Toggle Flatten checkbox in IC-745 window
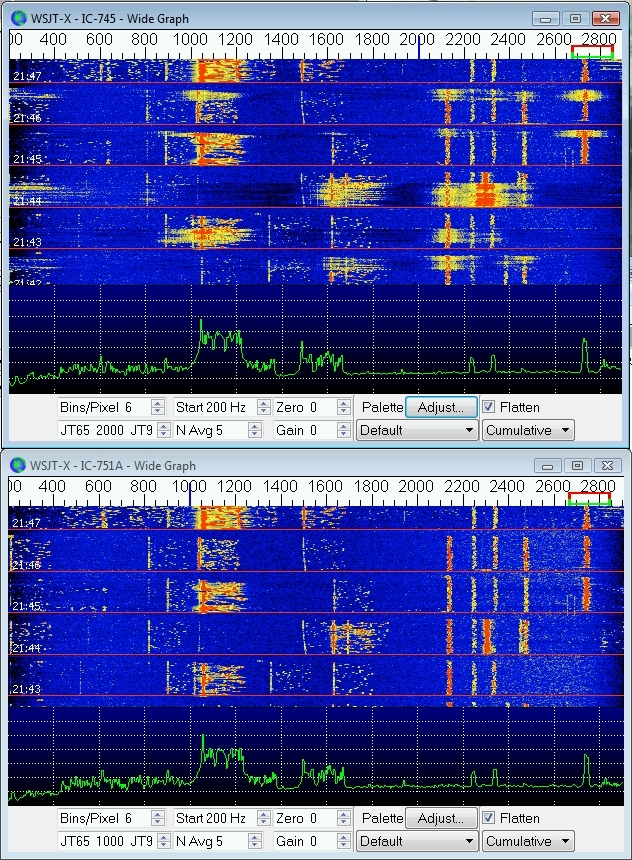Screen dimensions: 632x860 click(x=489, y=407)
